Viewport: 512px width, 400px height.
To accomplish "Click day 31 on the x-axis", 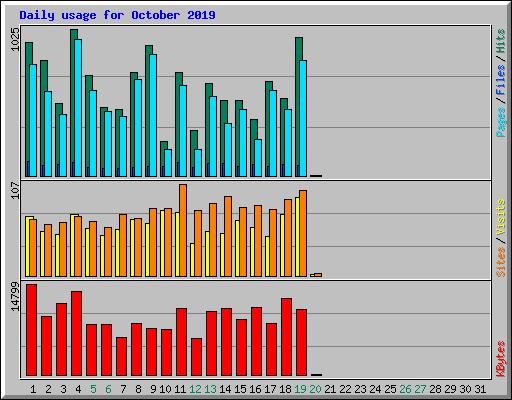I will (x=480, y=389).
